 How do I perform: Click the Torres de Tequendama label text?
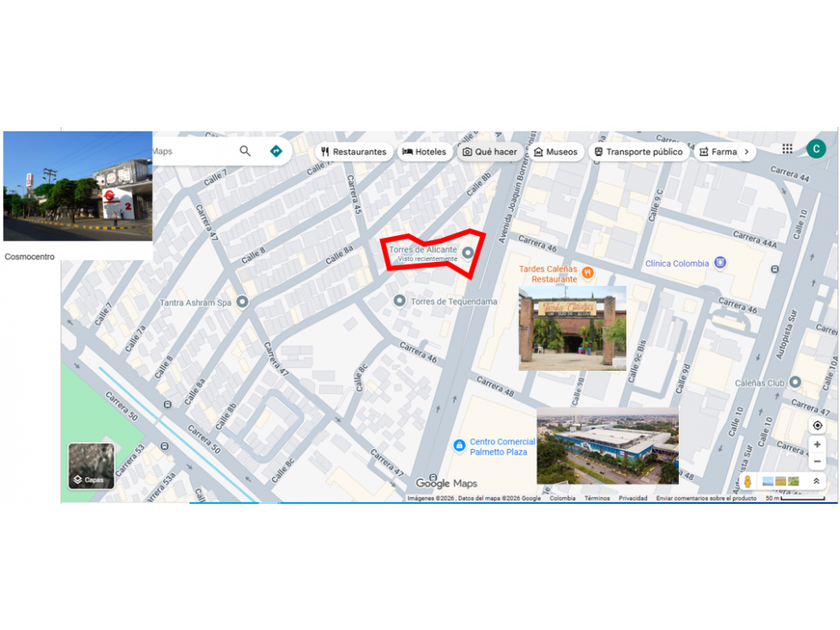coord(454,302)
